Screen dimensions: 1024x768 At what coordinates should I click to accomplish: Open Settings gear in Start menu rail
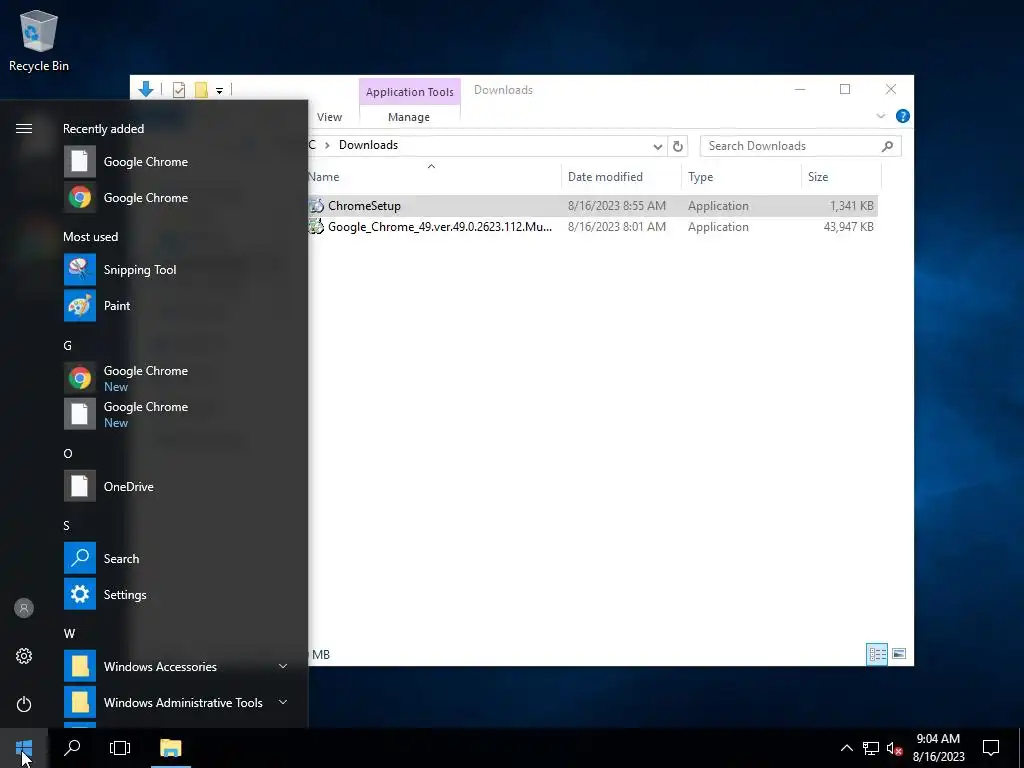[24, 656]
